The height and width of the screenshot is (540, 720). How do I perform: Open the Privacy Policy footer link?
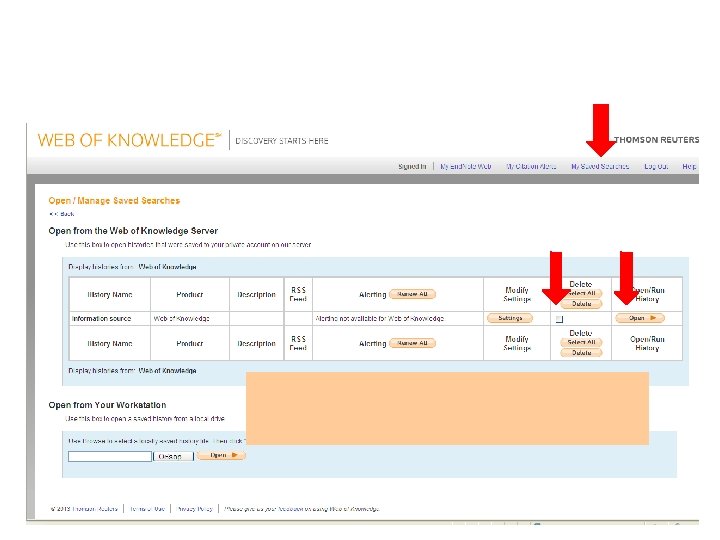[195, 509]
